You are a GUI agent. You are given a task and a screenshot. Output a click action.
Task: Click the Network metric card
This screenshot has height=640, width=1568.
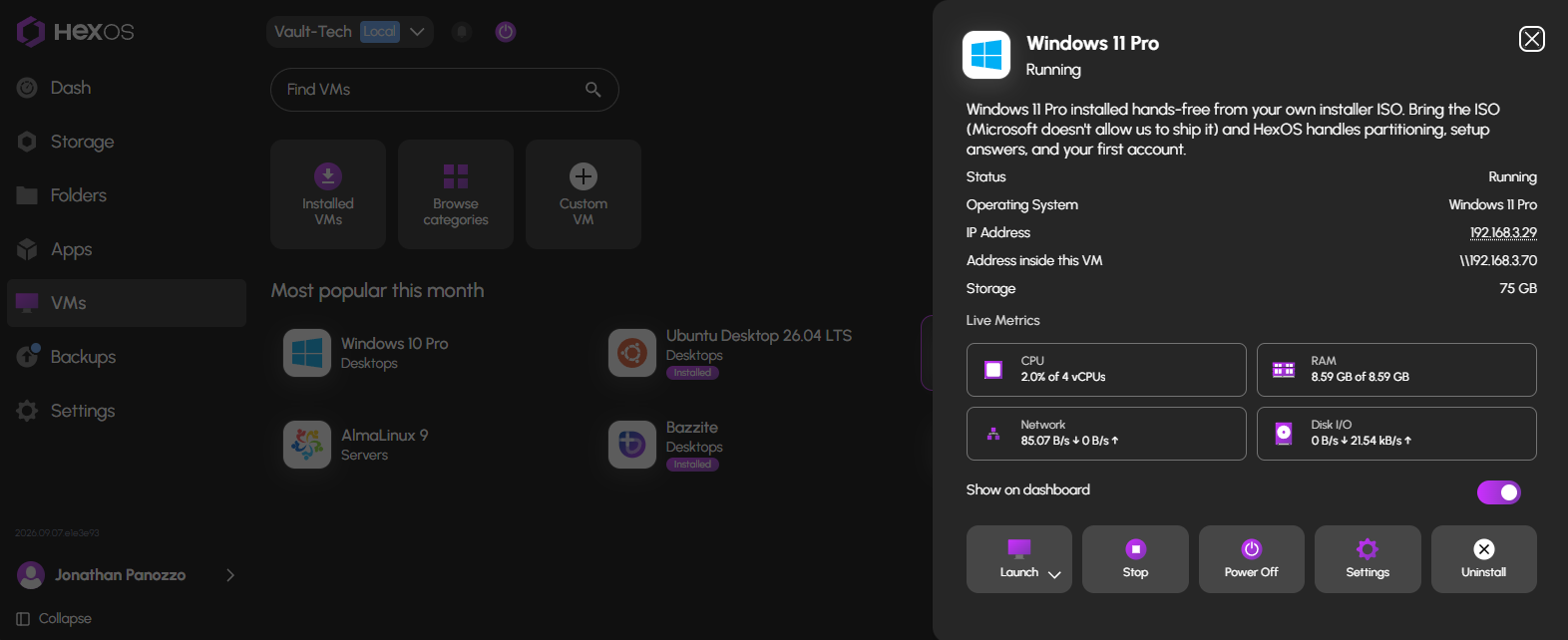pyautogui.click(x=1106, y=434)
